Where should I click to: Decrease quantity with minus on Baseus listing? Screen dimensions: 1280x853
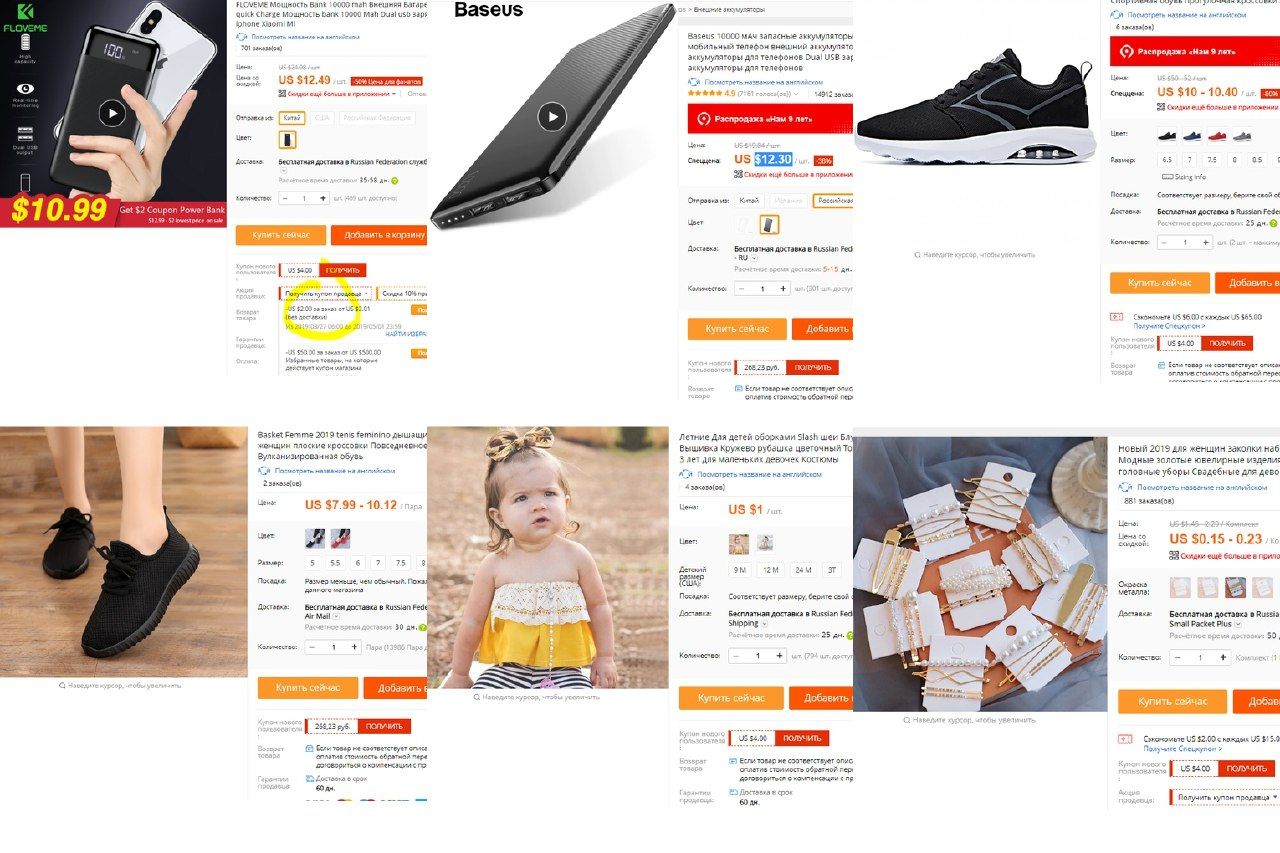pyautogui.click(x=742, y=289)
